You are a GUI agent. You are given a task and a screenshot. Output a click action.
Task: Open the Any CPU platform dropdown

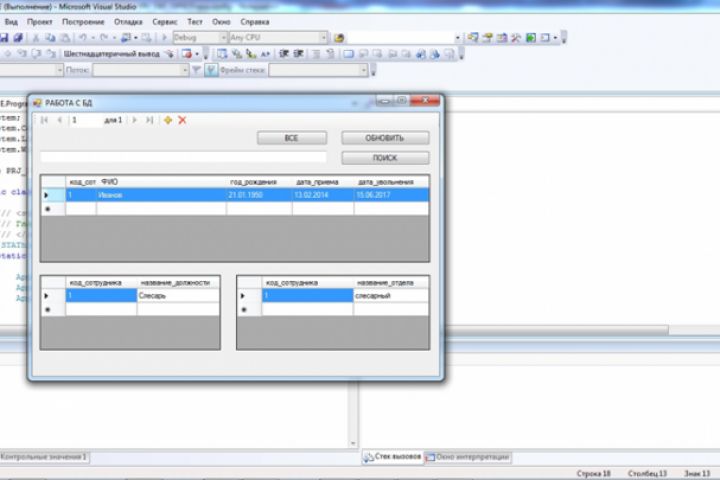(x=324, y=38)
